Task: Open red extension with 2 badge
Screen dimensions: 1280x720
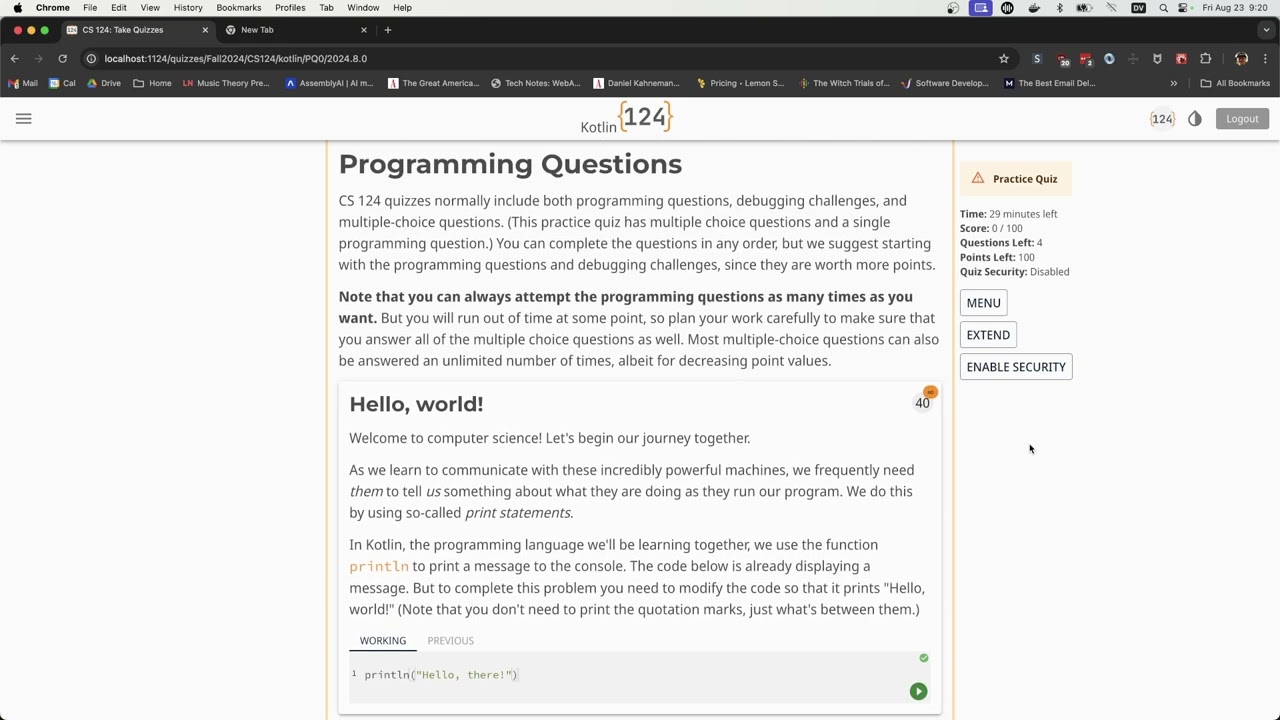Action: click(x=1086, y=59)
